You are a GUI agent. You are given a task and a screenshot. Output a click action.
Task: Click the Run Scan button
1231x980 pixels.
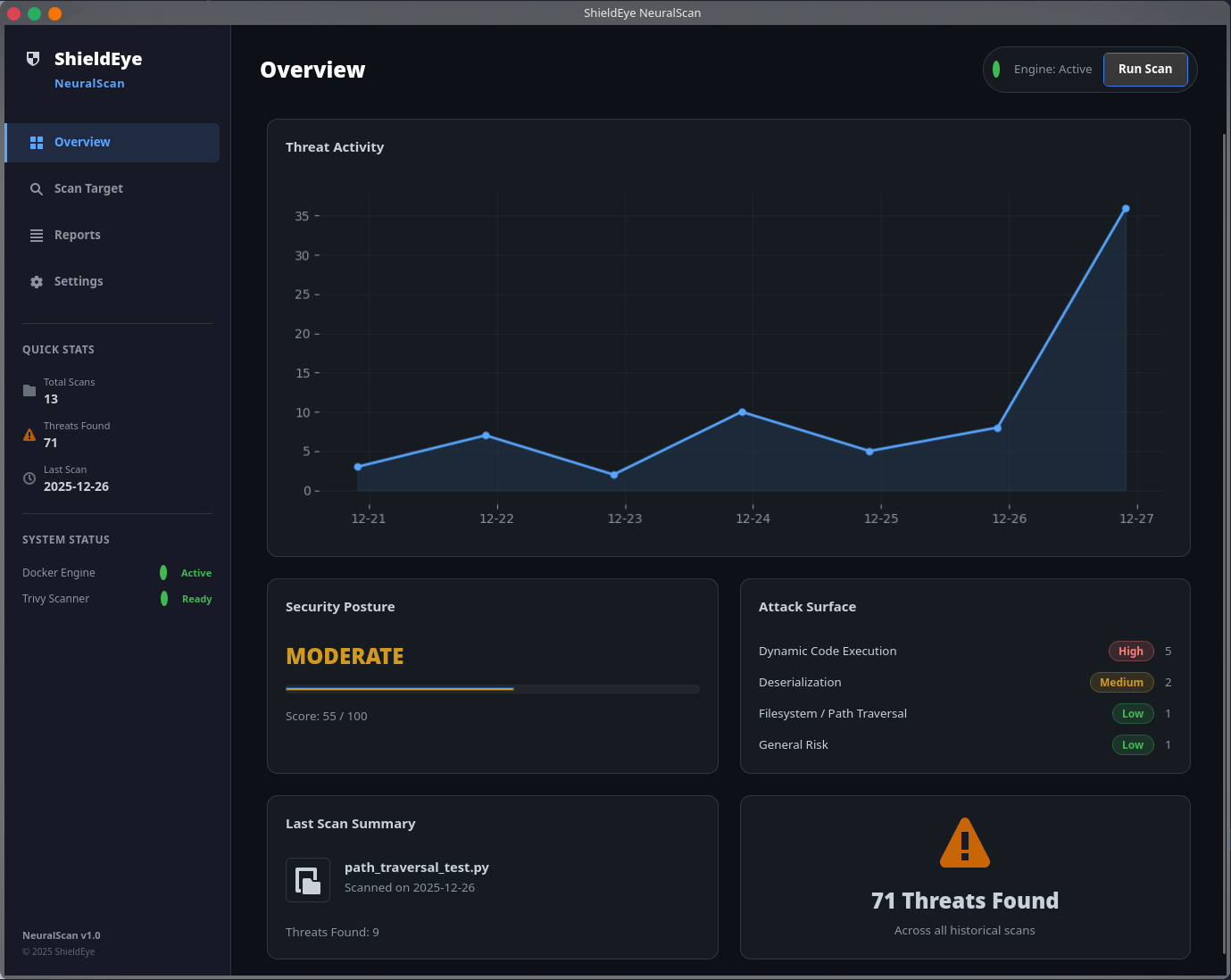click(x=1145, y=69)
